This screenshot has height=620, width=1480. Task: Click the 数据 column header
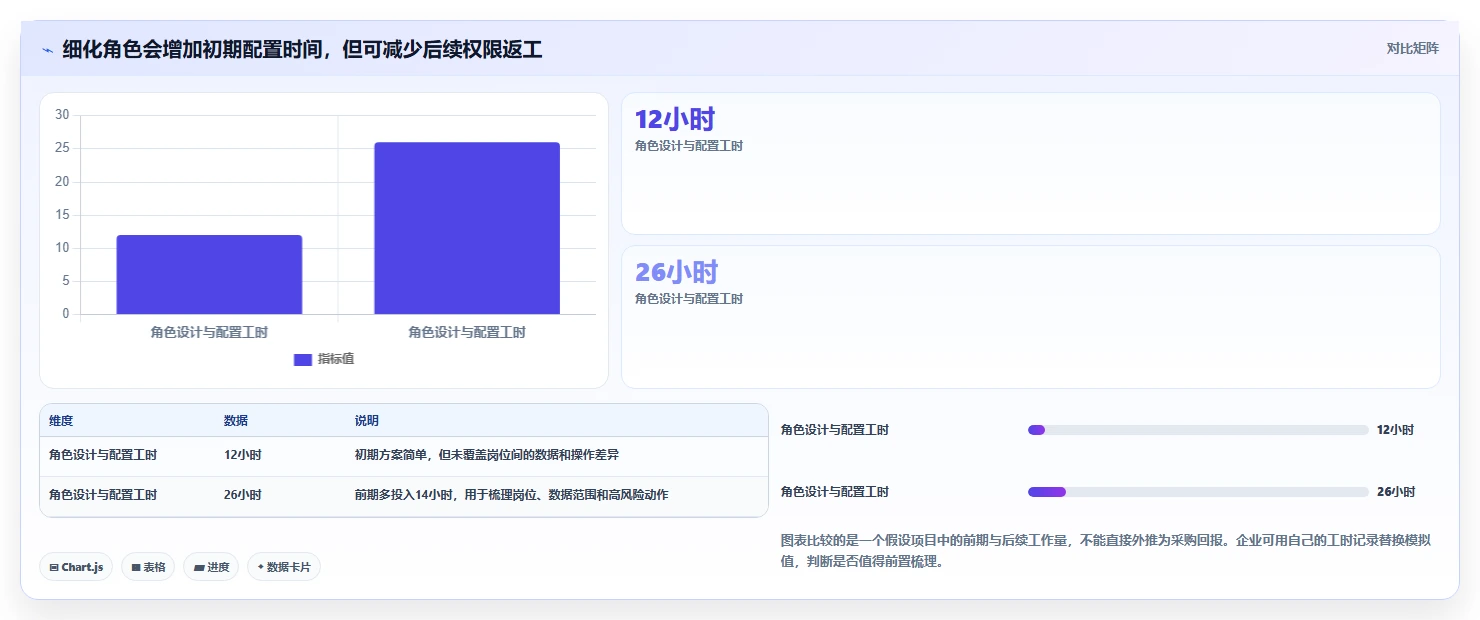[236, 421]
